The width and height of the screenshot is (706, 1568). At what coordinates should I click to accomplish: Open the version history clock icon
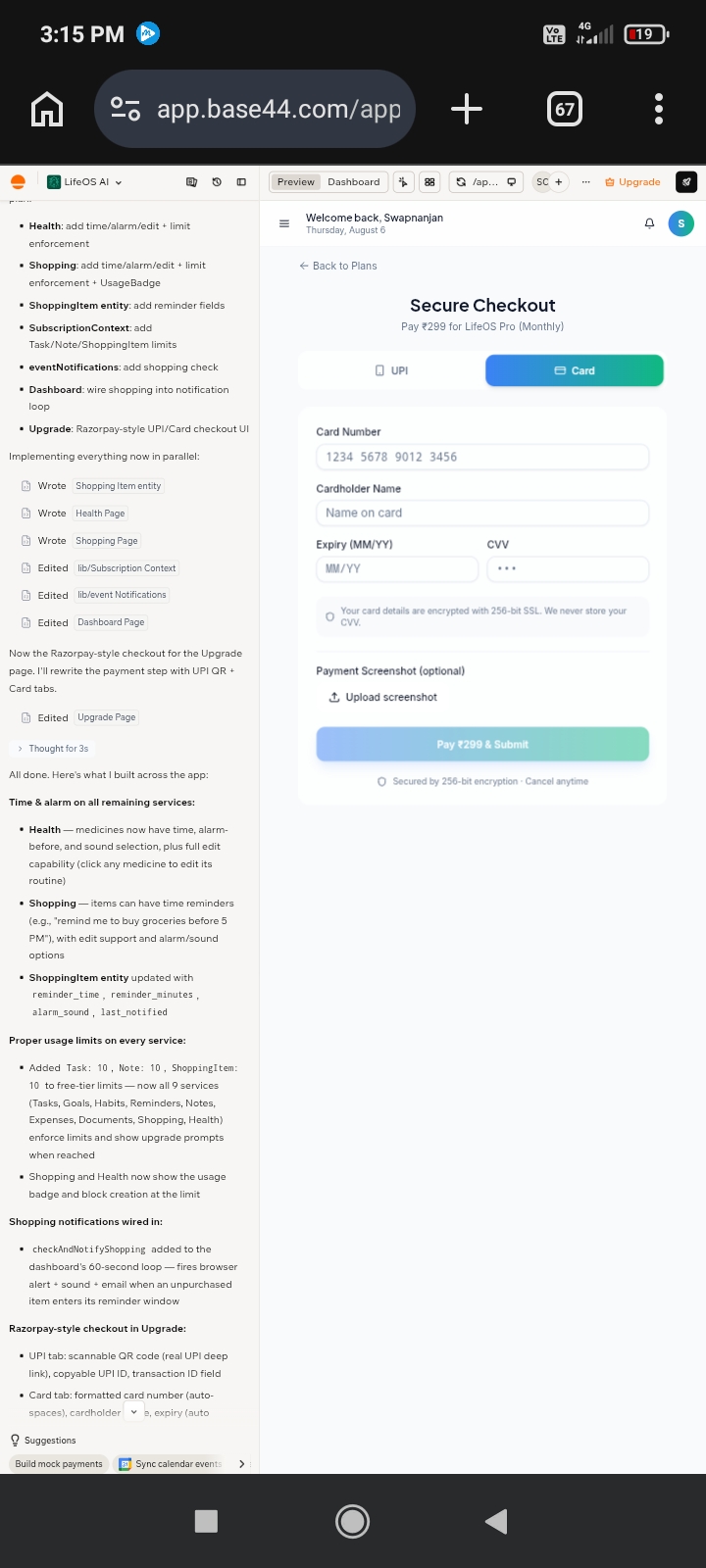[x=217, y=181]
